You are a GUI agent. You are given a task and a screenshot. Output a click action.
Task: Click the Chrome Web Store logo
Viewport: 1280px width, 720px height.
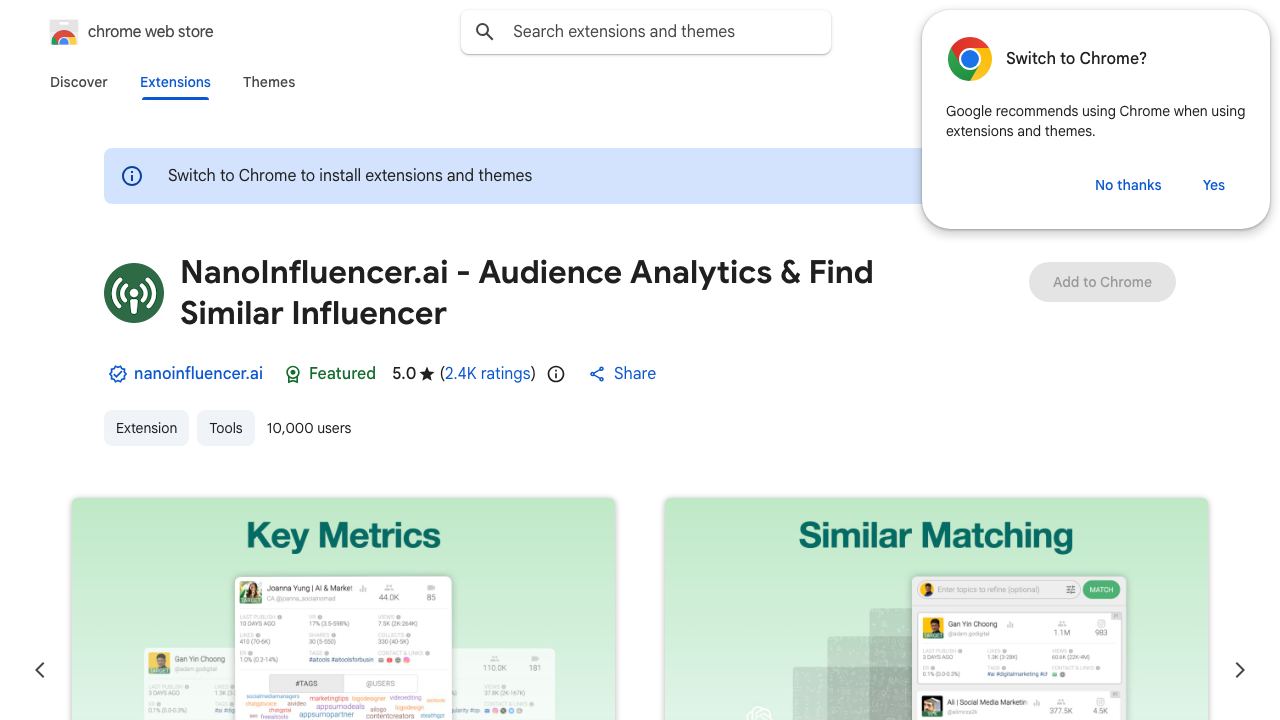(x=64, y=32)
